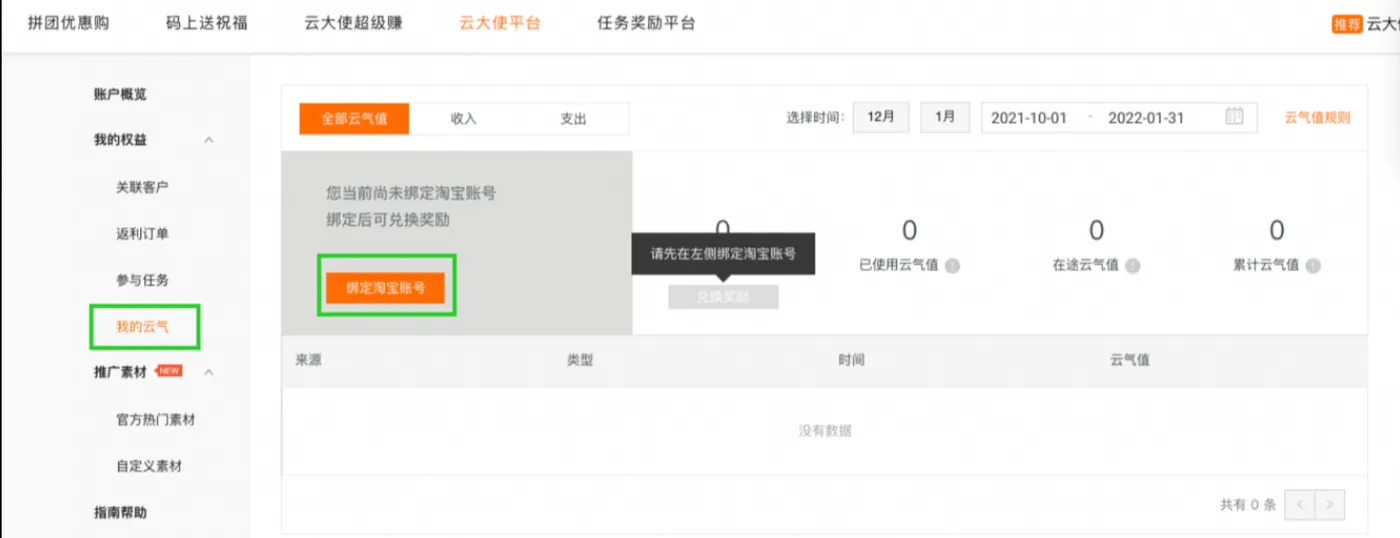Click the 请先在左侧绑定淘宝账号 tooltip
The image size is (1400, 538).
click(723, 254)
